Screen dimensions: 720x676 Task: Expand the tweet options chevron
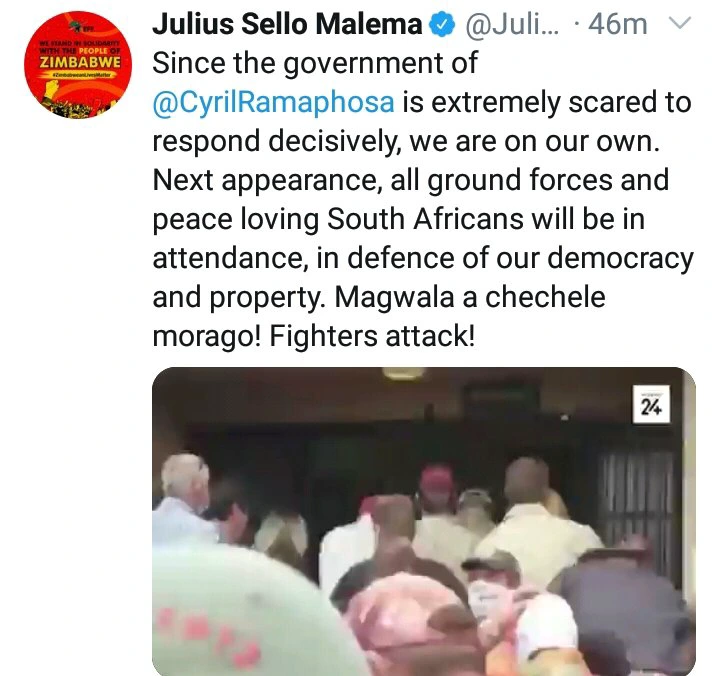679,23
